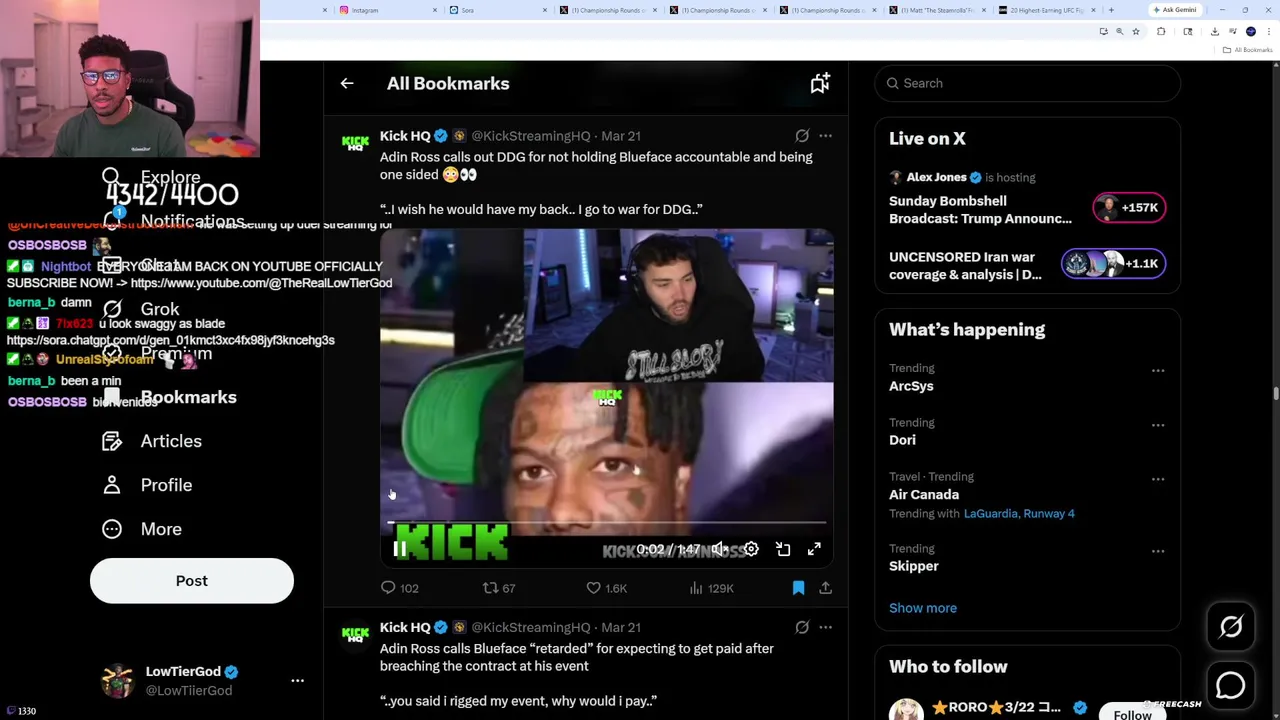Open Bookmarks in the X sidebar
The width and height of the screenshot is (1280, 720).
point(170,397)
